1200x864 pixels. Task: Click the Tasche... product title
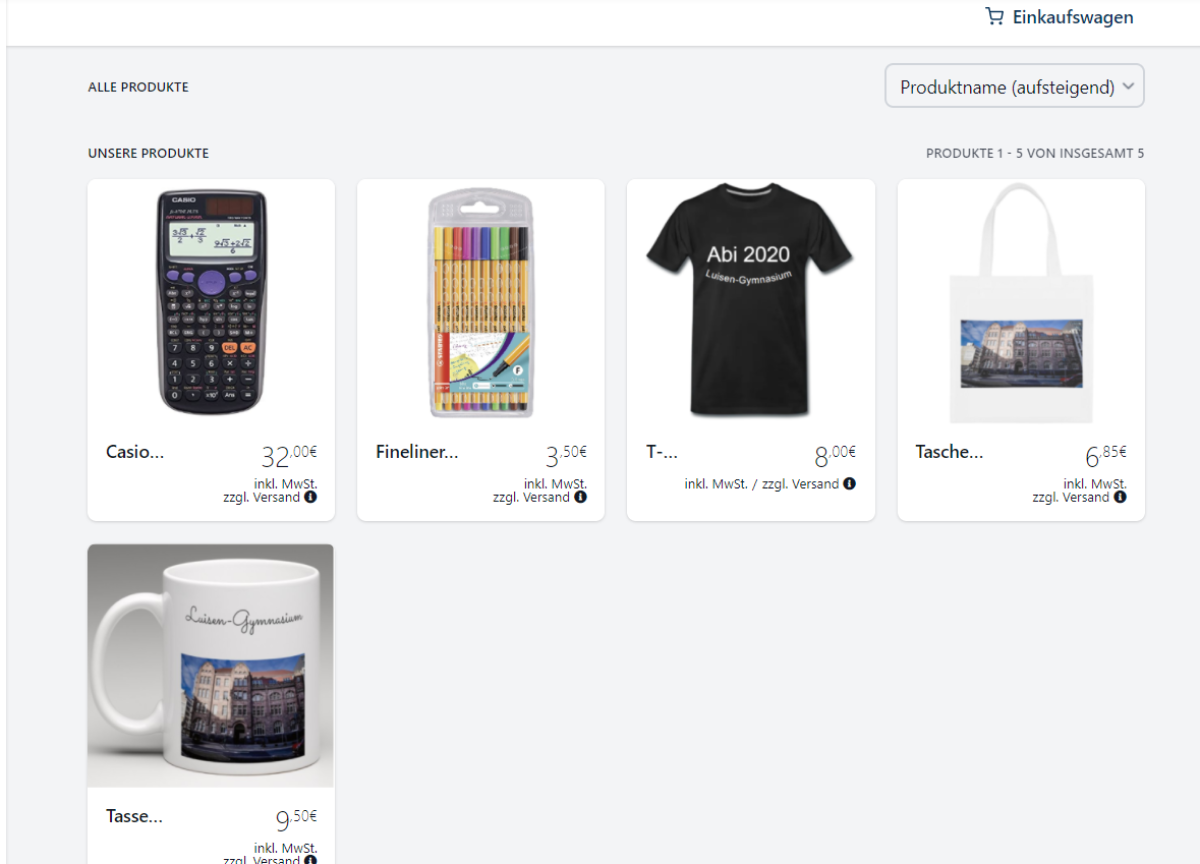949,452
